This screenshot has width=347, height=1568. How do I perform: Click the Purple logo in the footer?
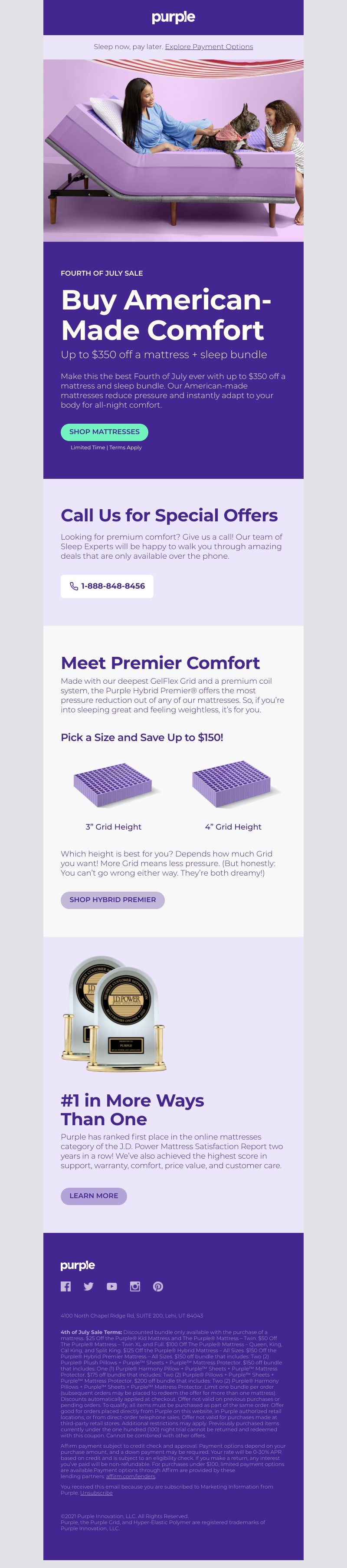coord(78,1265)
